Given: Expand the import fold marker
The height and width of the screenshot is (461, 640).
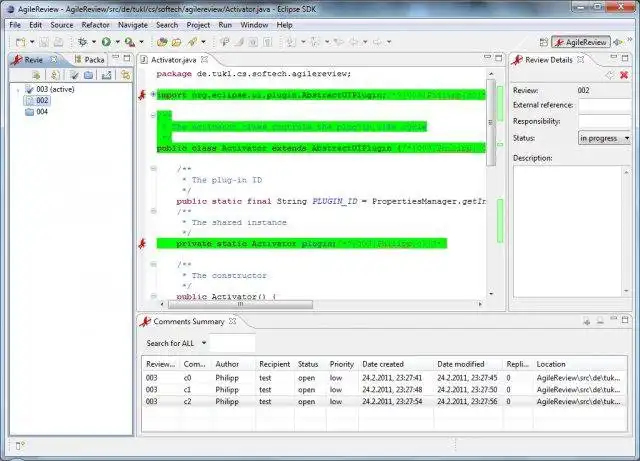Looking at the screenshot, I should point(153,94).
